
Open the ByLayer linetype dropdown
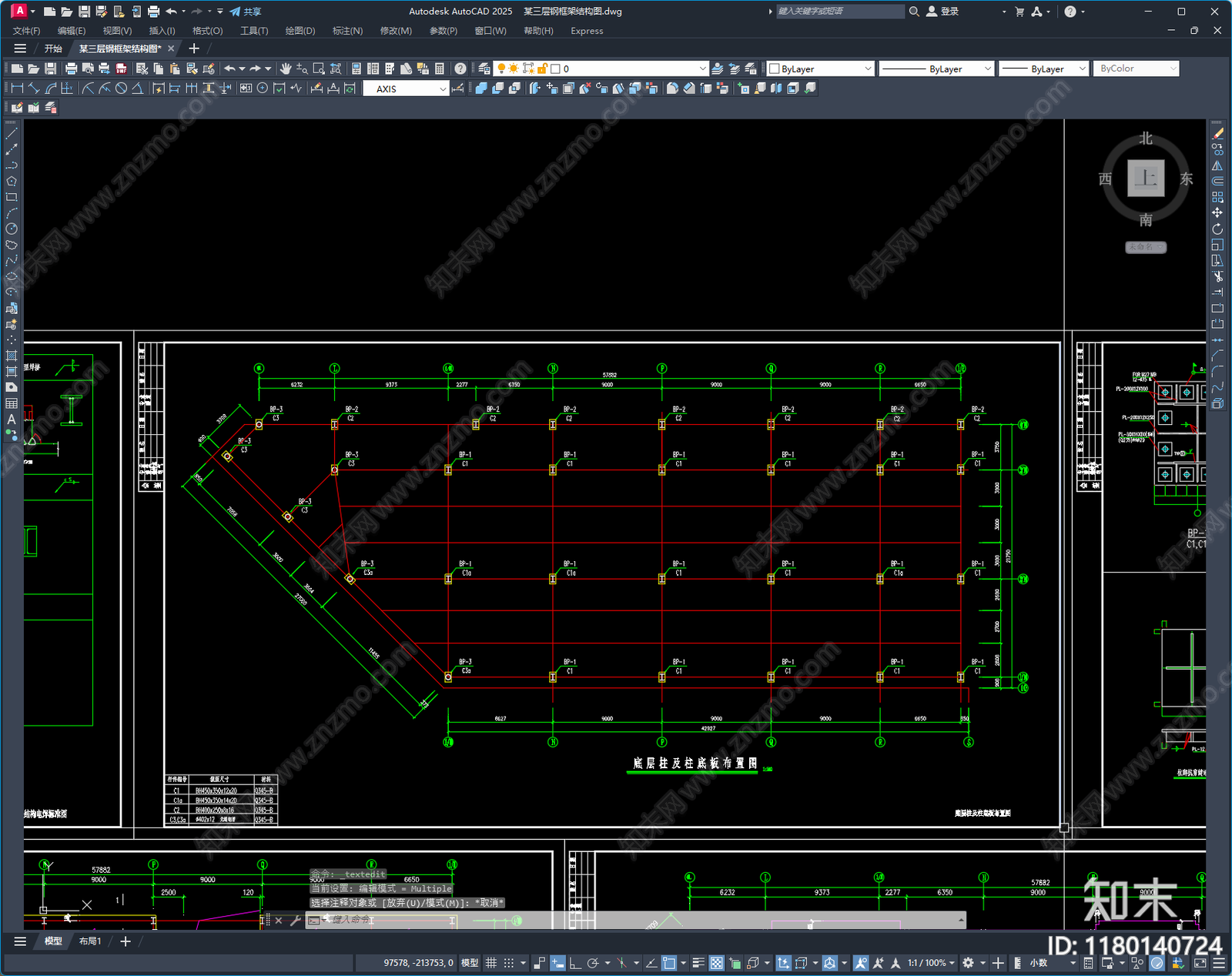pos(936,69)
